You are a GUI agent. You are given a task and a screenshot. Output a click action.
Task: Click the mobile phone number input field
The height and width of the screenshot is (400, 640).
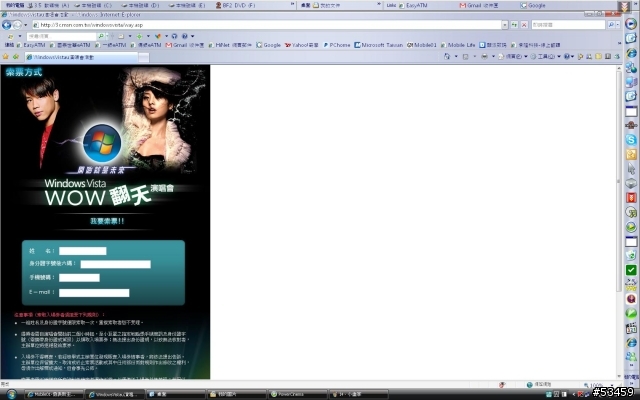[79, 278]
